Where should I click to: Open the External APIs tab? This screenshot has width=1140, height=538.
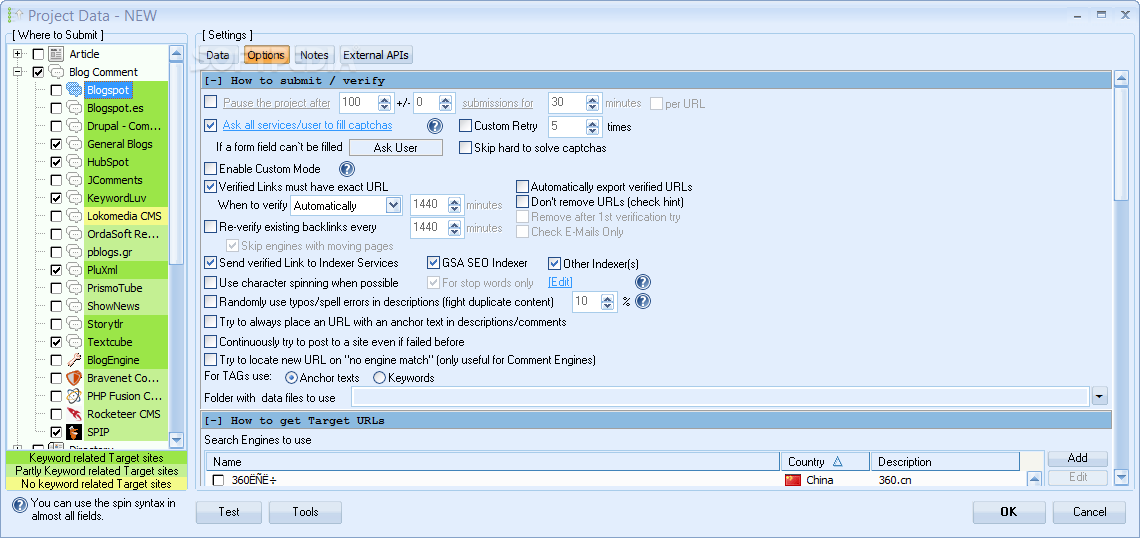pyautogui.click(x=376, y=55)
